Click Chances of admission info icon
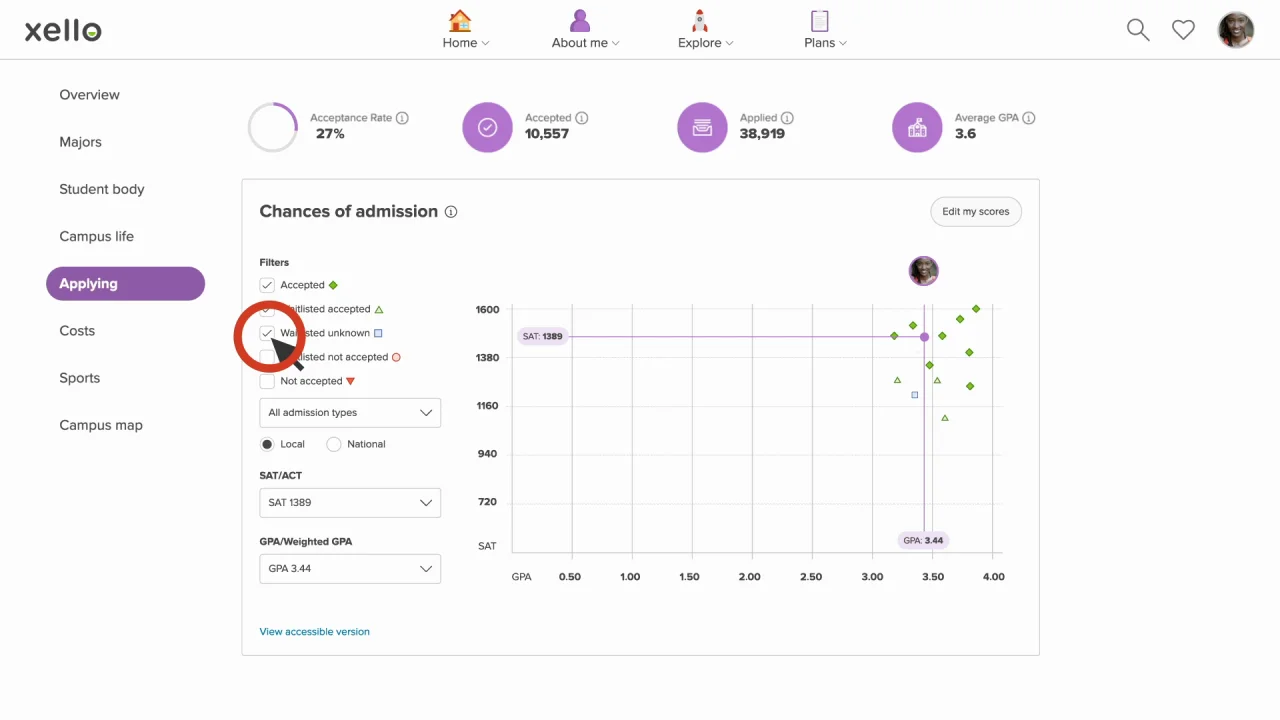 451,212
